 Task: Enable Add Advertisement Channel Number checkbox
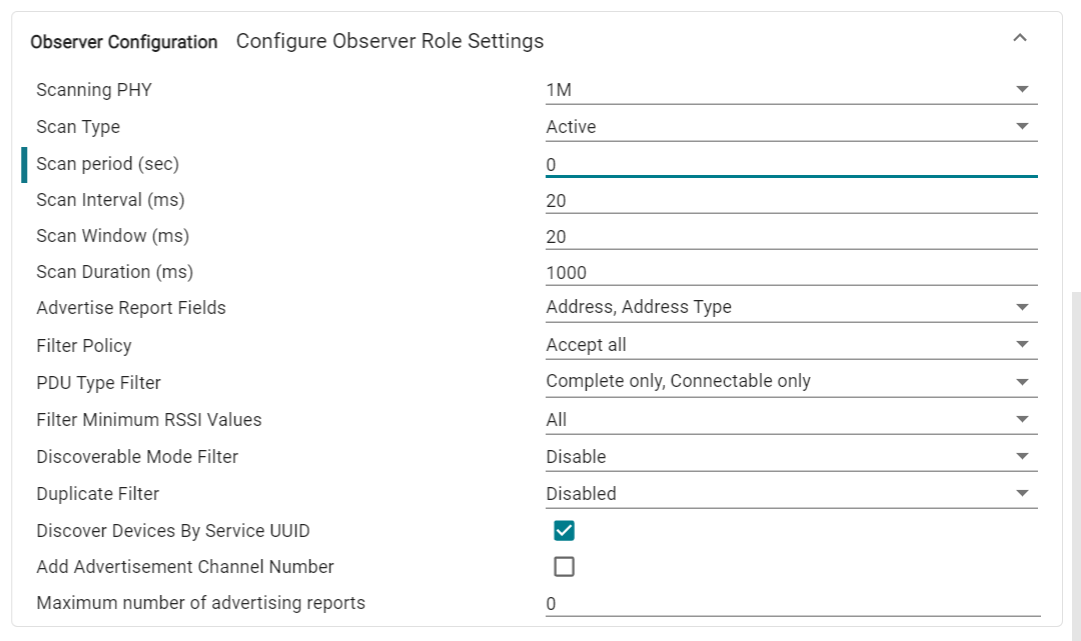coord(564,567)
